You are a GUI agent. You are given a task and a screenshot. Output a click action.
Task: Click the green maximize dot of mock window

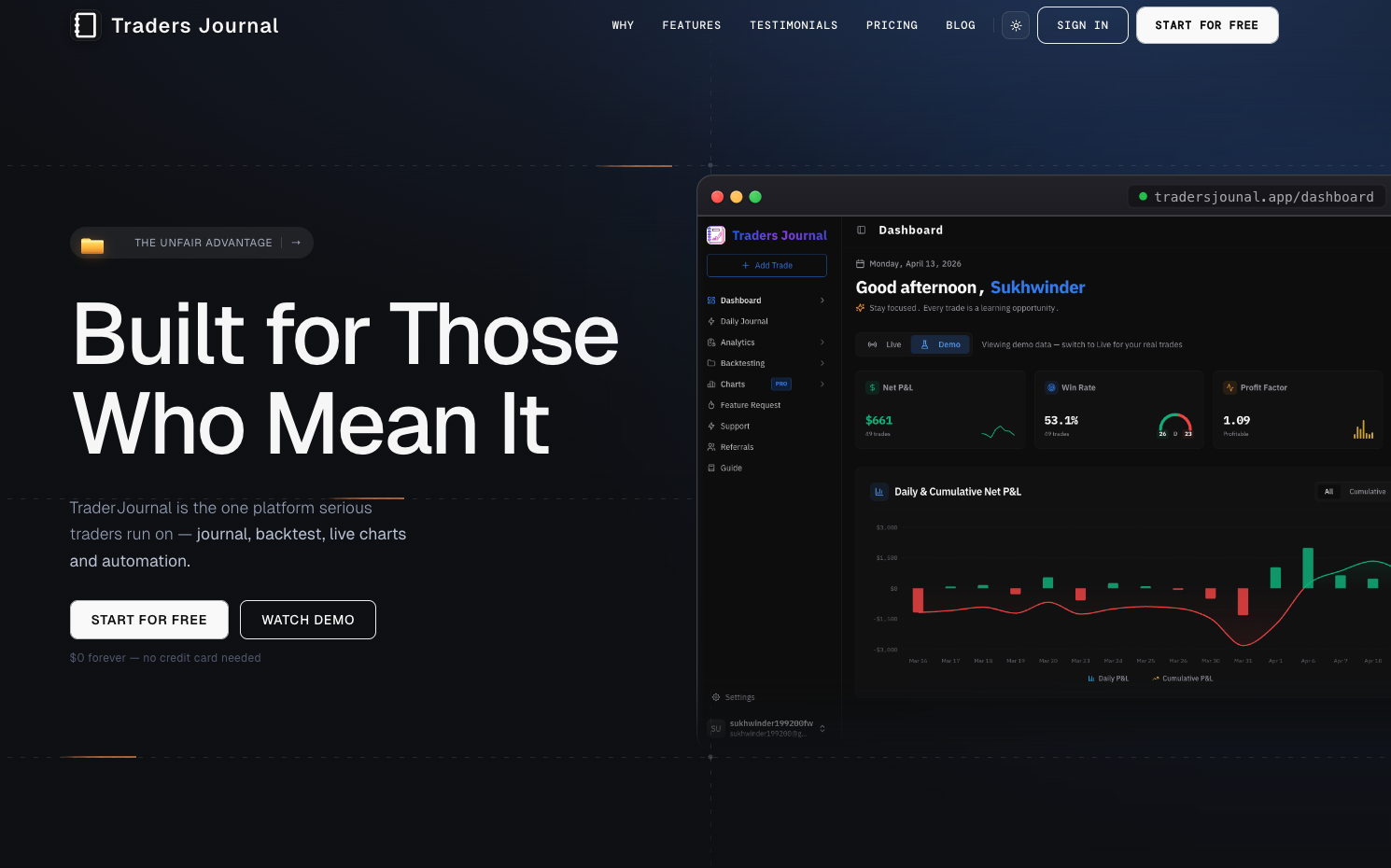(755, 197)
